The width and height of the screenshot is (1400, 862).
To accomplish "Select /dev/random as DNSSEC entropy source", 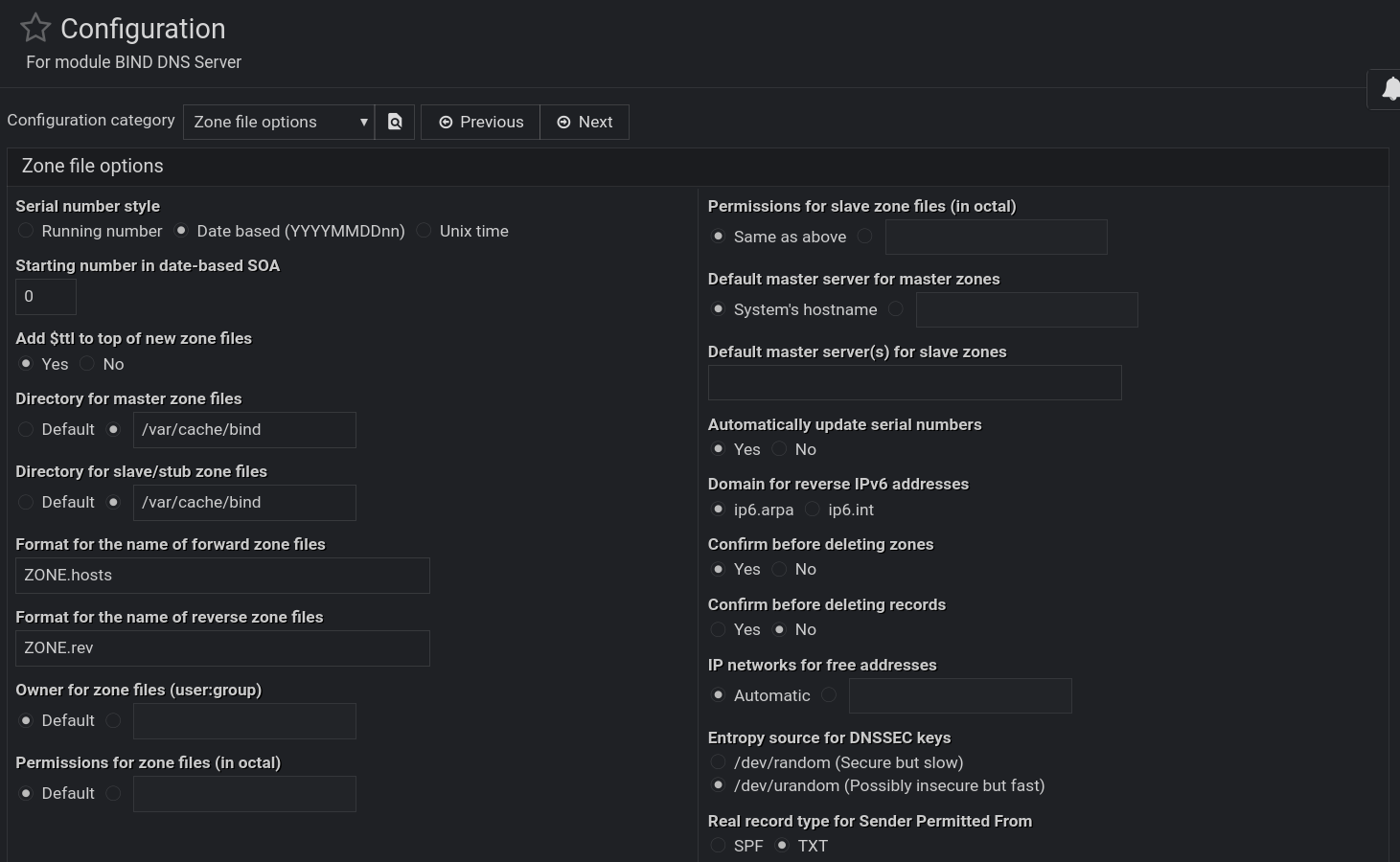I will [x=718, y=762].
